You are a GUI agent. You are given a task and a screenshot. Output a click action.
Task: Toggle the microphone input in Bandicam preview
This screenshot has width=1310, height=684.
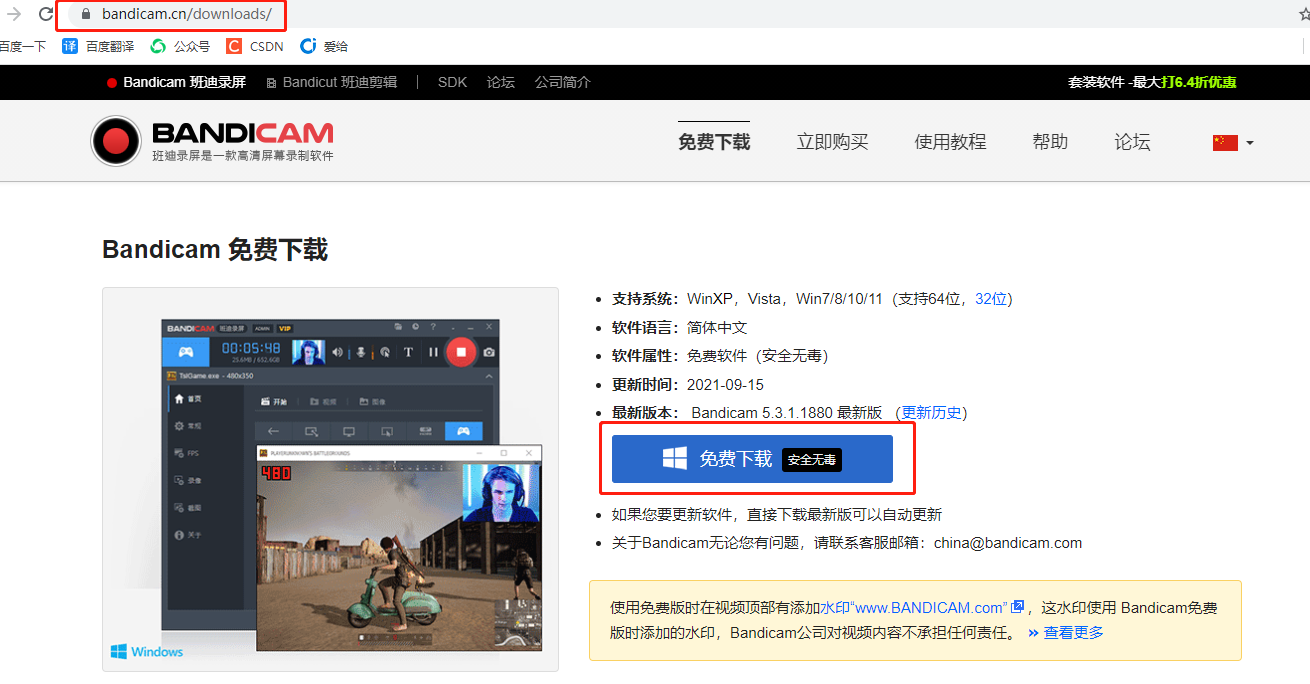(360, 352)
